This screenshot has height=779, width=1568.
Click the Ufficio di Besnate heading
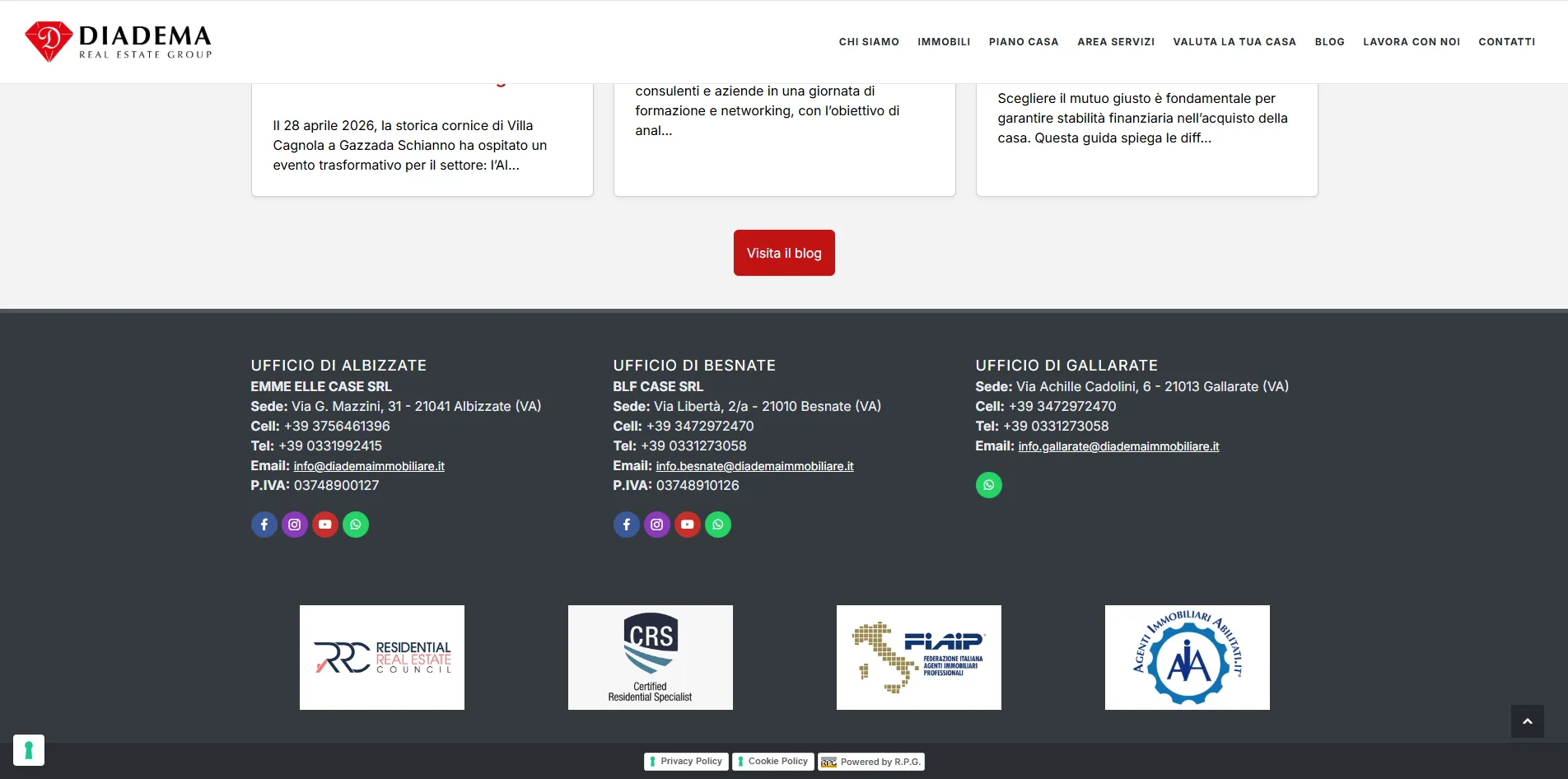[x=694, y=366]
